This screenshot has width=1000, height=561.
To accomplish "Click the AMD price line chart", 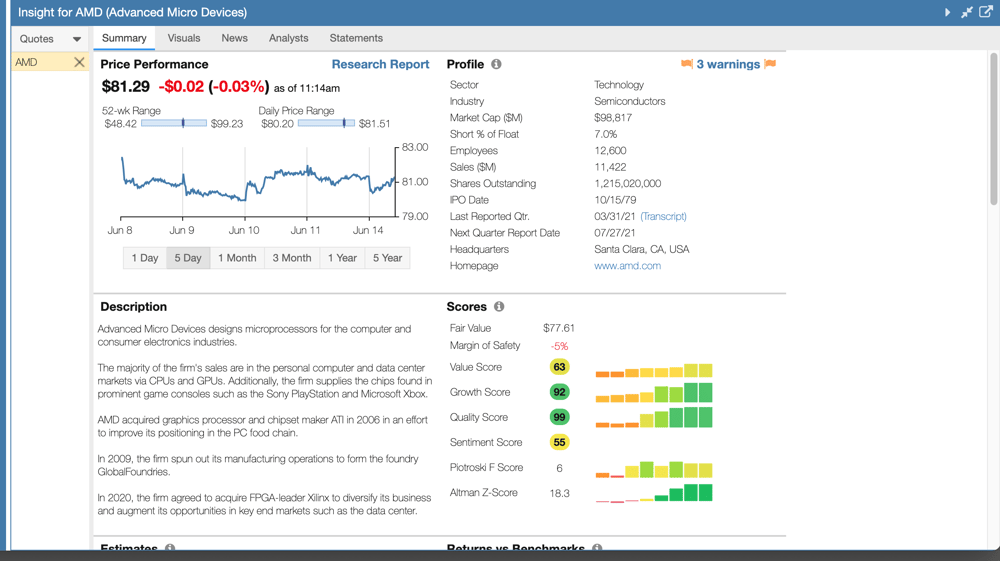I will (x=258, y=182).
